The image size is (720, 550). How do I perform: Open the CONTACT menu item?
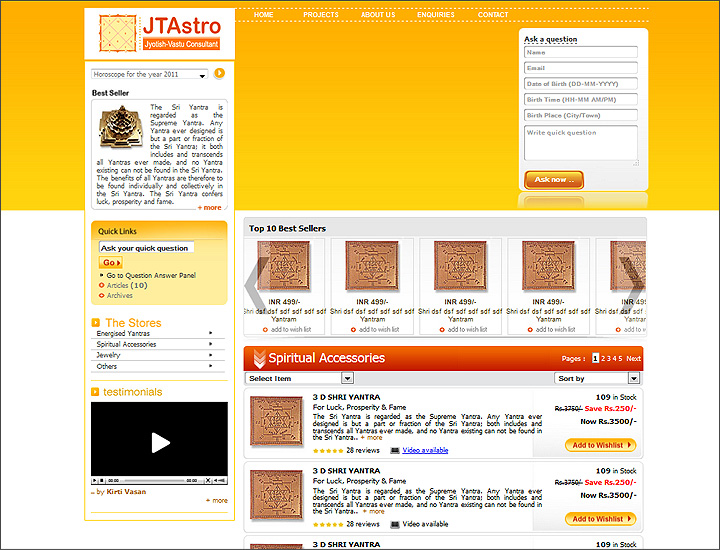pyautogui.click(x=493, y=15)
